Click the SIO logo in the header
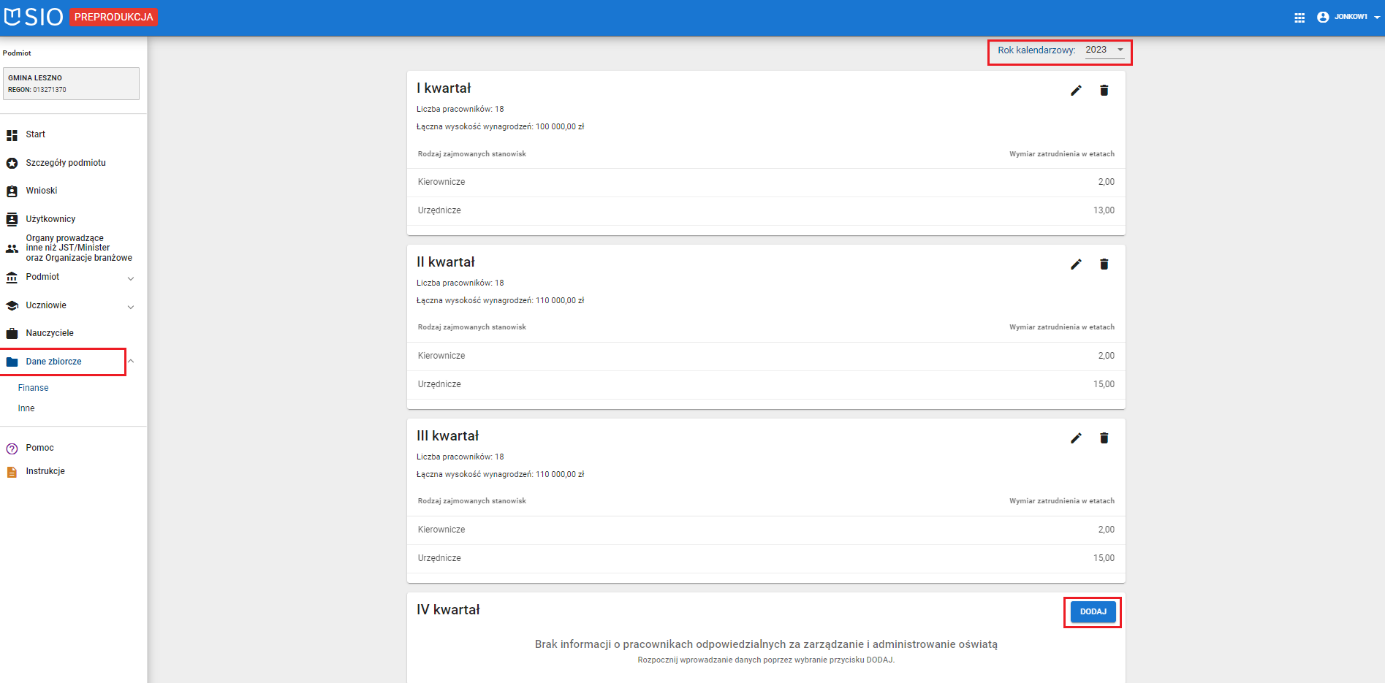Viewport: 1385px width, 683px height. [34, 17]
